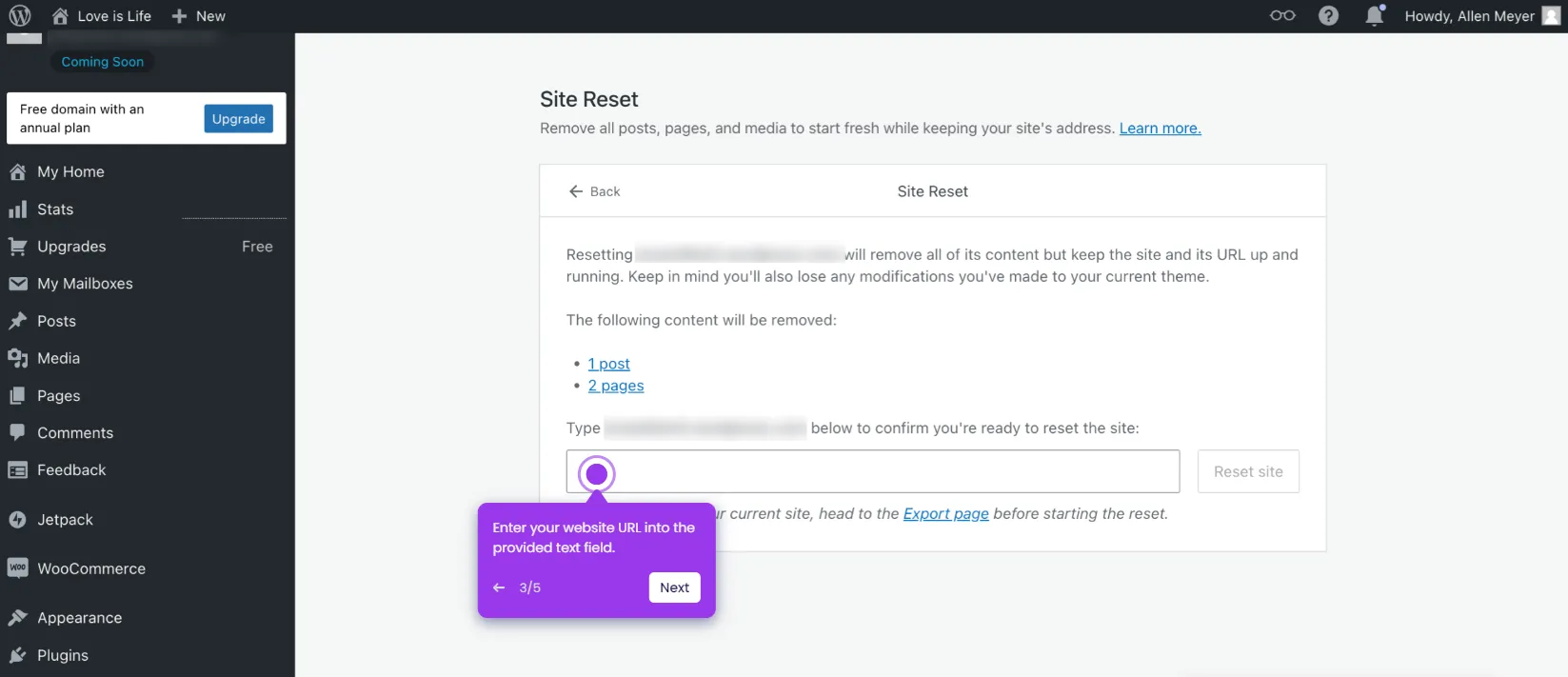
Task: Open the 1 post link
Action: click(608, 364)
